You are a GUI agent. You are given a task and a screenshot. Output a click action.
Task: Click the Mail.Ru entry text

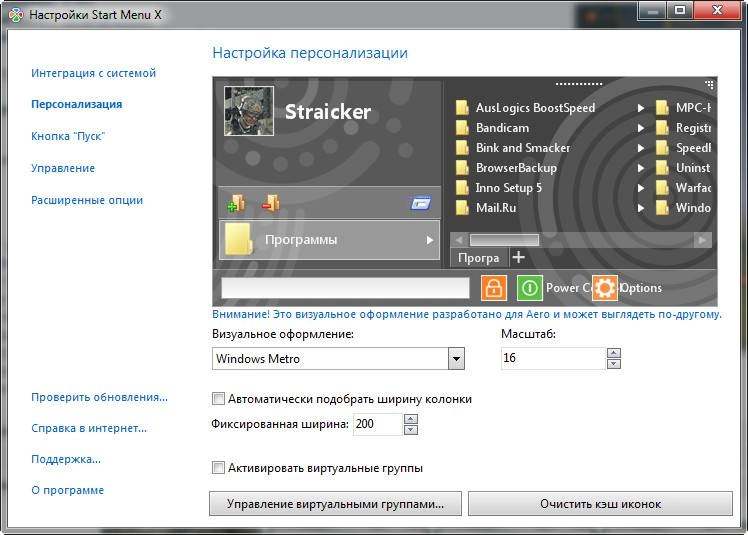pos(496,208)
